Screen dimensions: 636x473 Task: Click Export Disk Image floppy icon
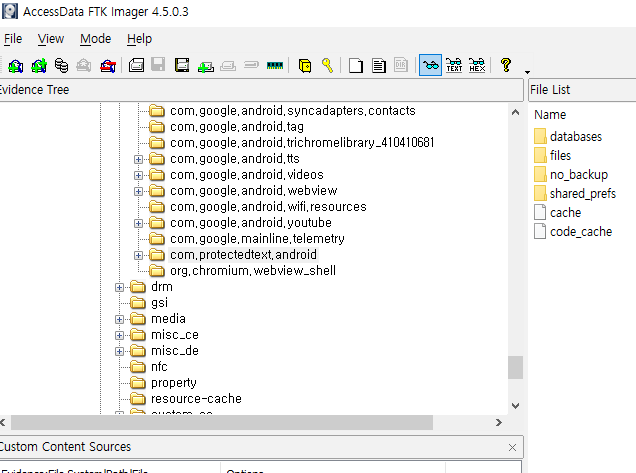pyautogui.click(x=158, y=65)
